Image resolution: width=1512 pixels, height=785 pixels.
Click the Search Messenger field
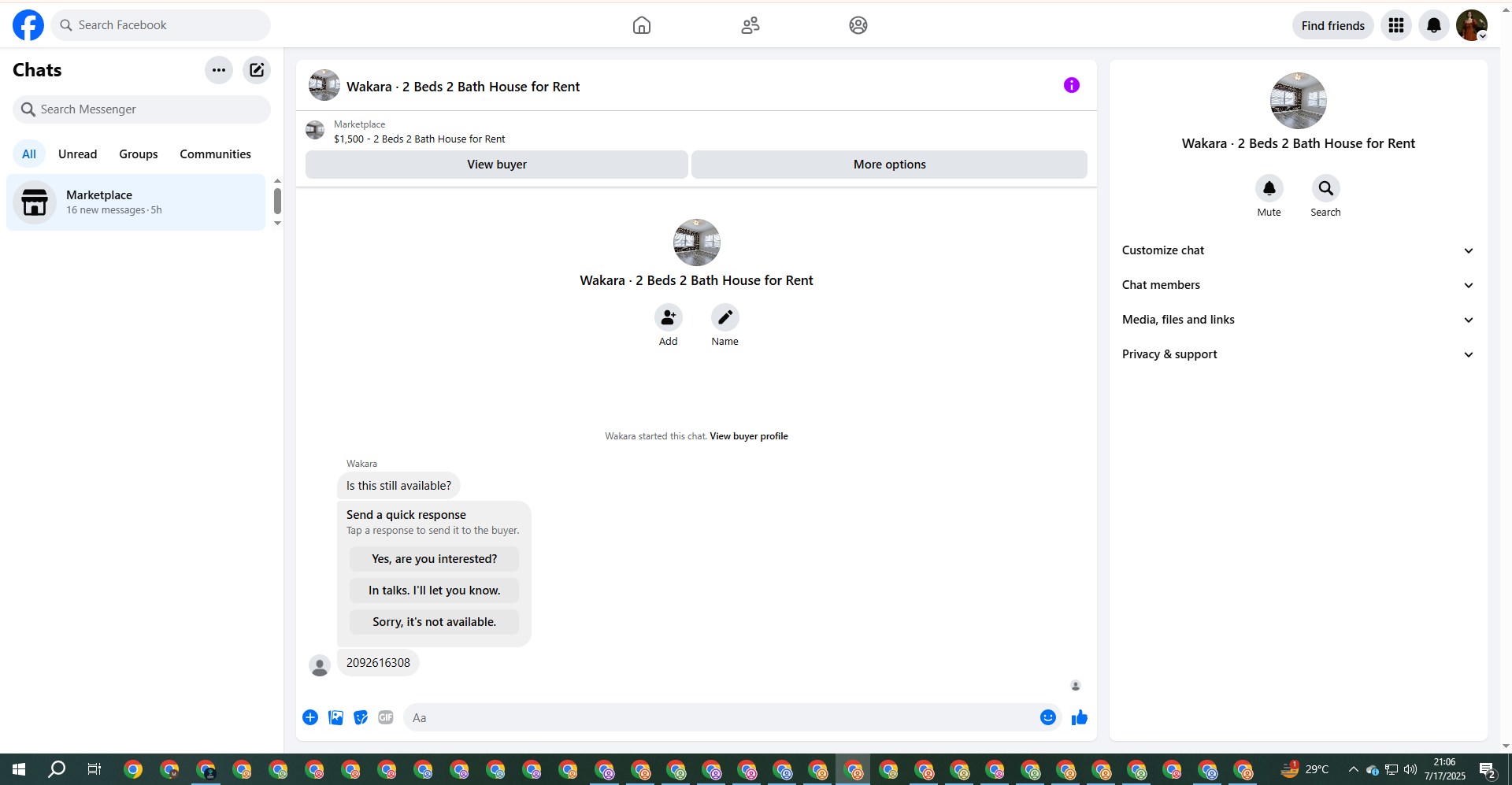click(142, 109)
